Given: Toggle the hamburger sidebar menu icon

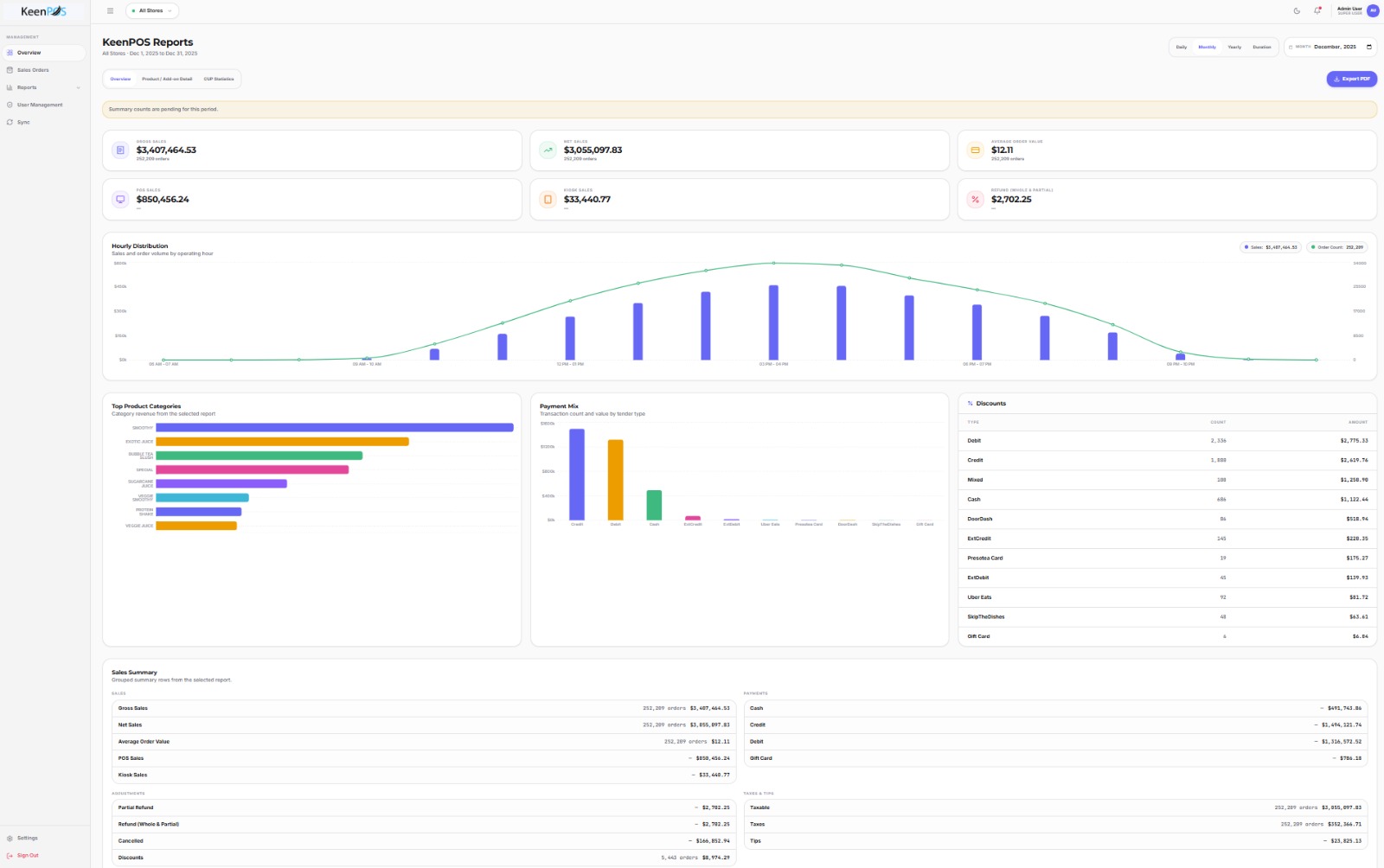Looking at the screenshot, I should click(110, 11).
